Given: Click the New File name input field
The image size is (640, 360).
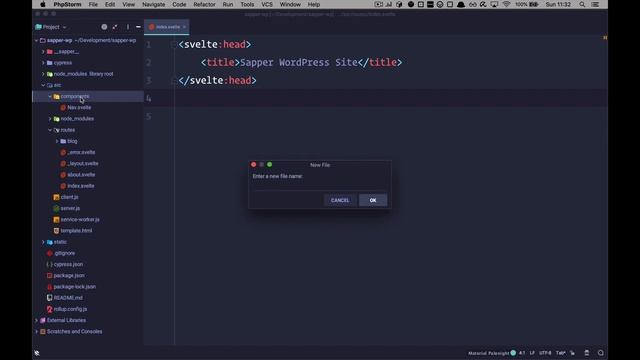Looking at the screenshot, I should pos(320,186).
